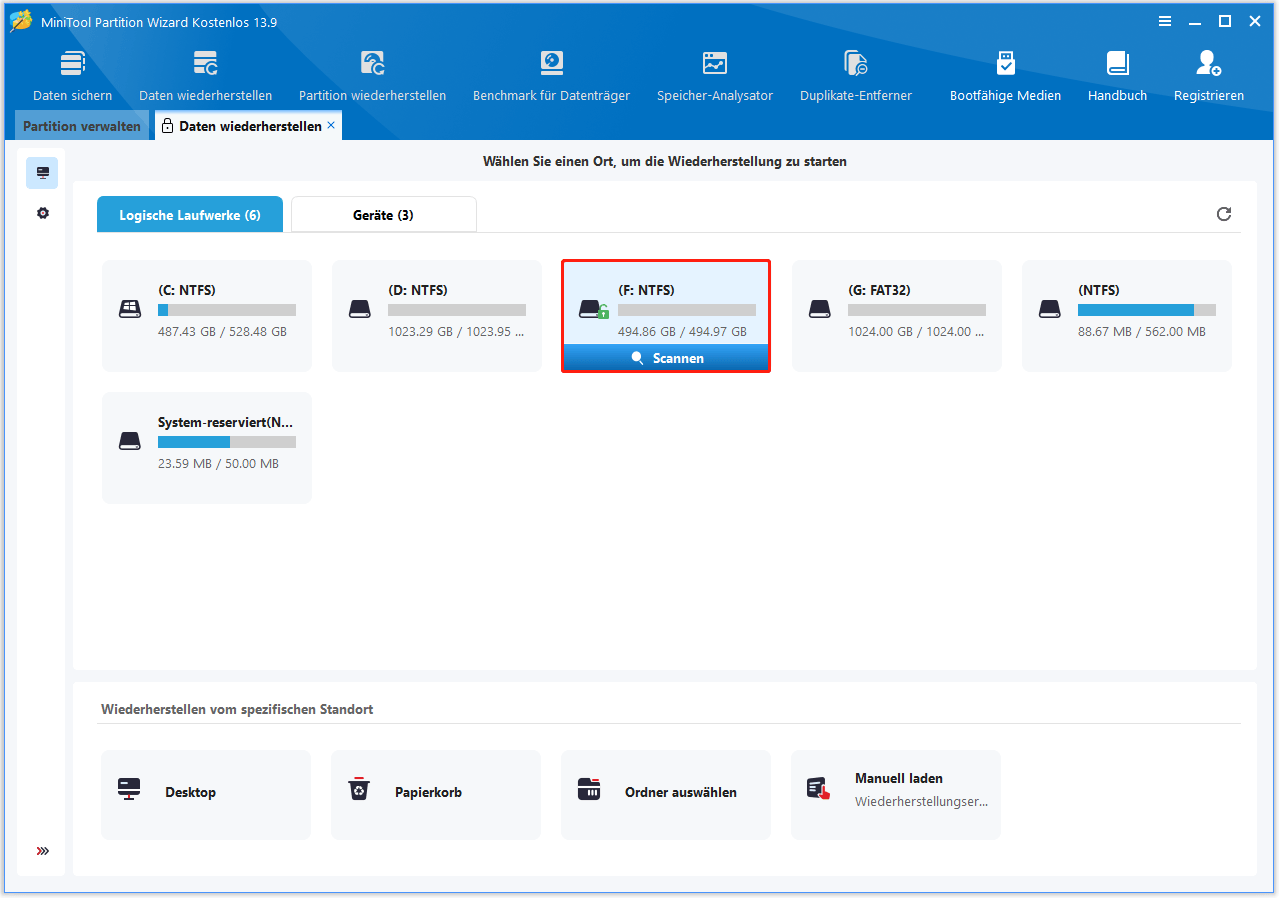The image size is (1279, 898).
Task: Click the D: drive disk icon
Action: point(360,309)
